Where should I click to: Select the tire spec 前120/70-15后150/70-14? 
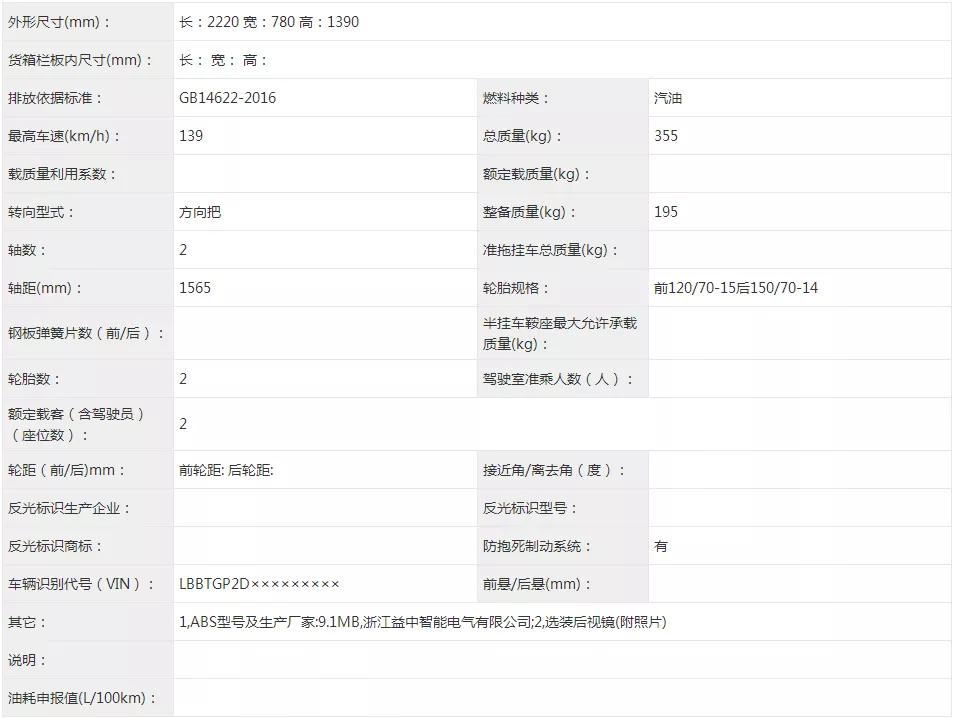pyautogui.click(x=735, y=288)
